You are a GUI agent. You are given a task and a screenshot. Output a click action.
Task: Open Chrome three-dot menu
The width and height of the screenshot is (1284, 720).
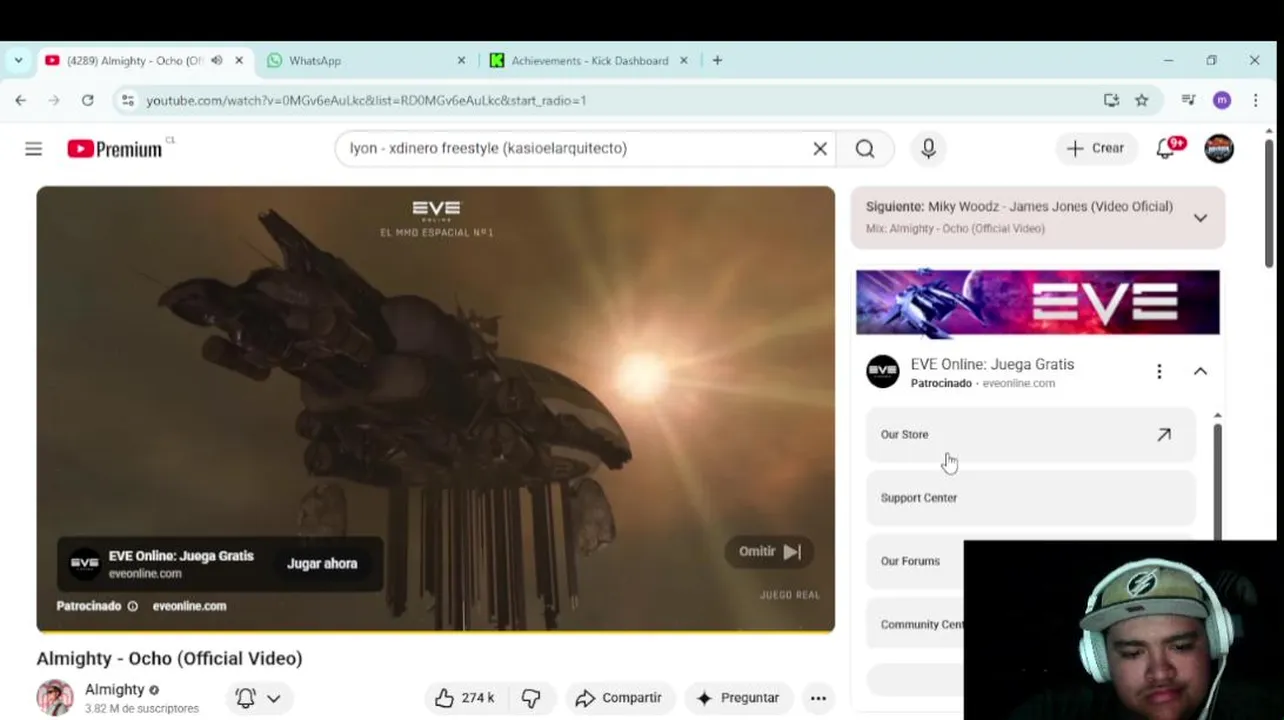pyautogui.click(x=1256, y=100)
